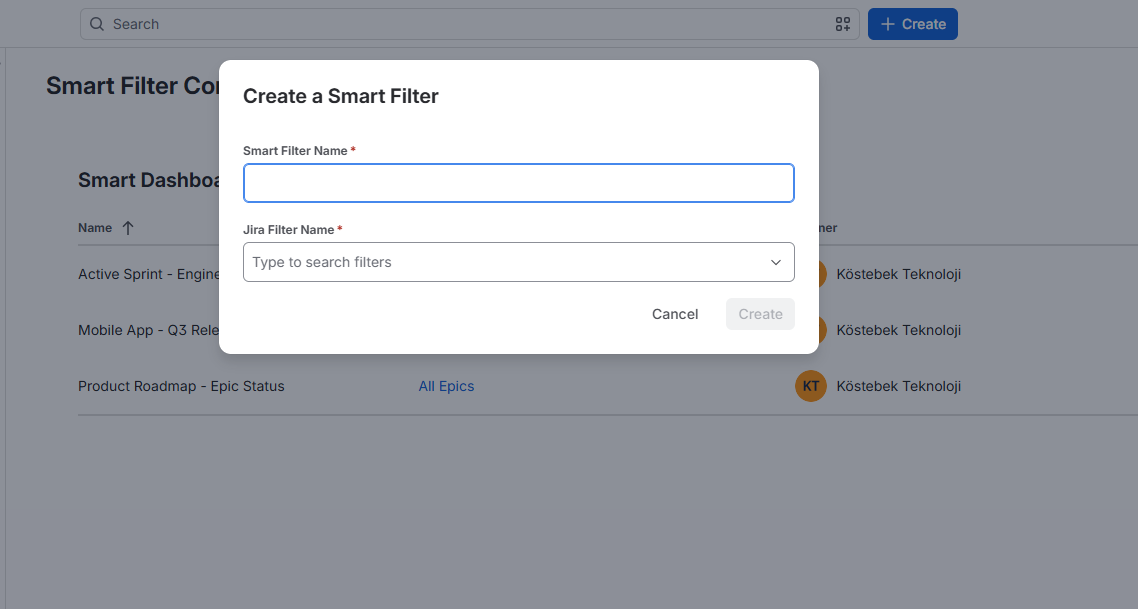
Task: Click the top Search input box
Action: pyautogui.click(x=470, y=24)
